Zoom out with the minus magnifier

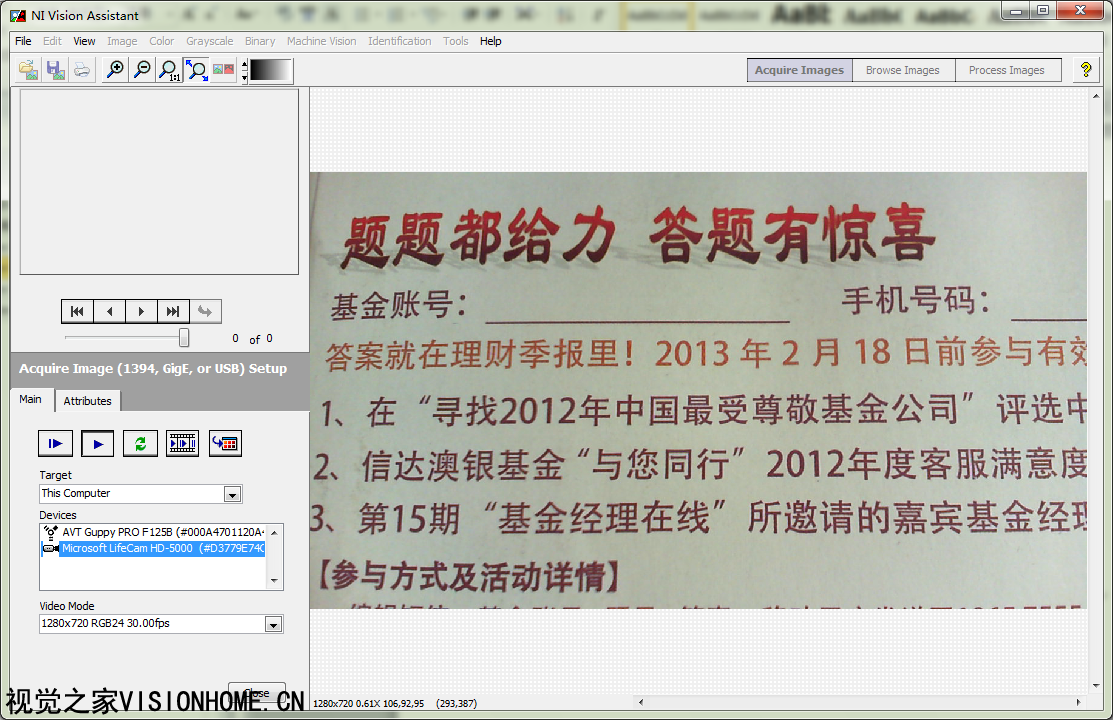tap(142, 70)
